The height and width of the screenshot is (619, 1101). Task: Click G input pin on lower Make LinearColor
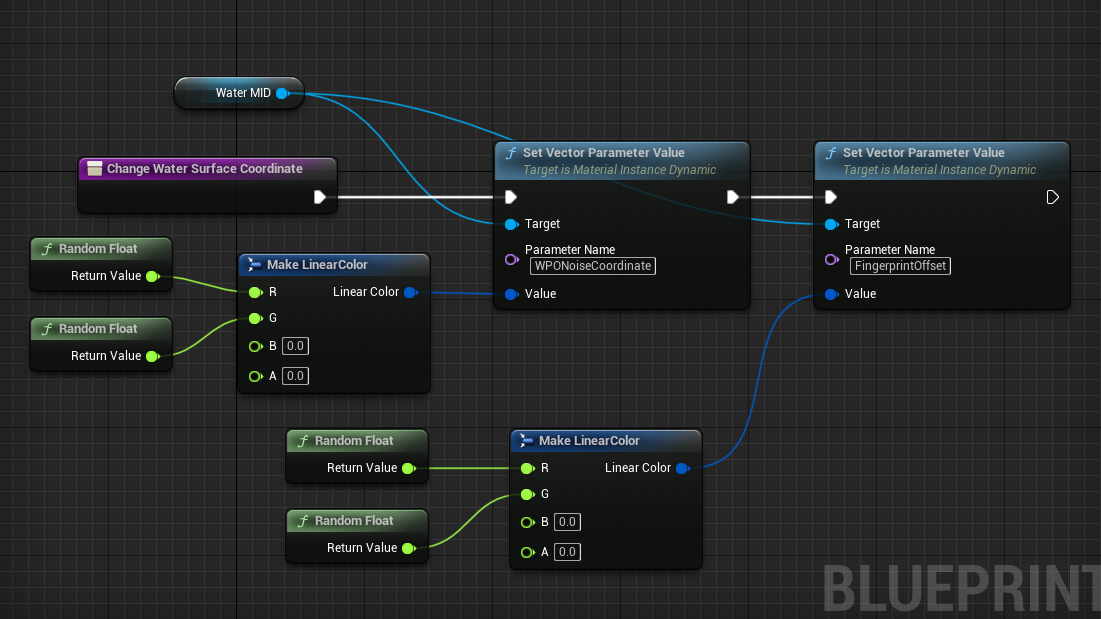click(x=527, y=495)
